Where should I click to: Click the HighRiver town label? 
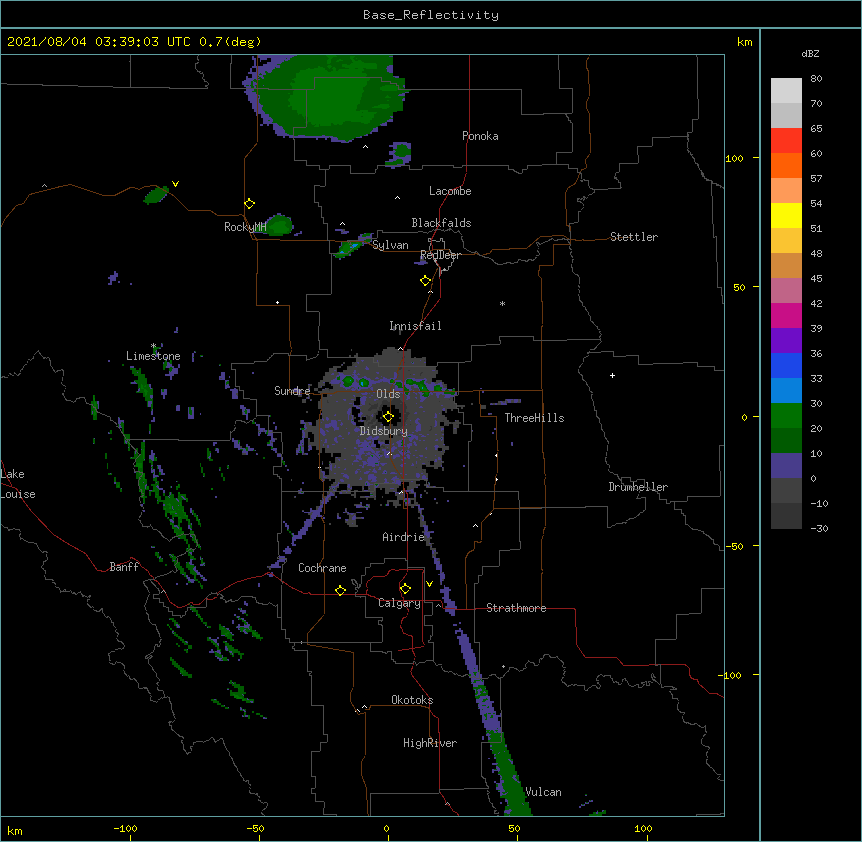point(430,743)
